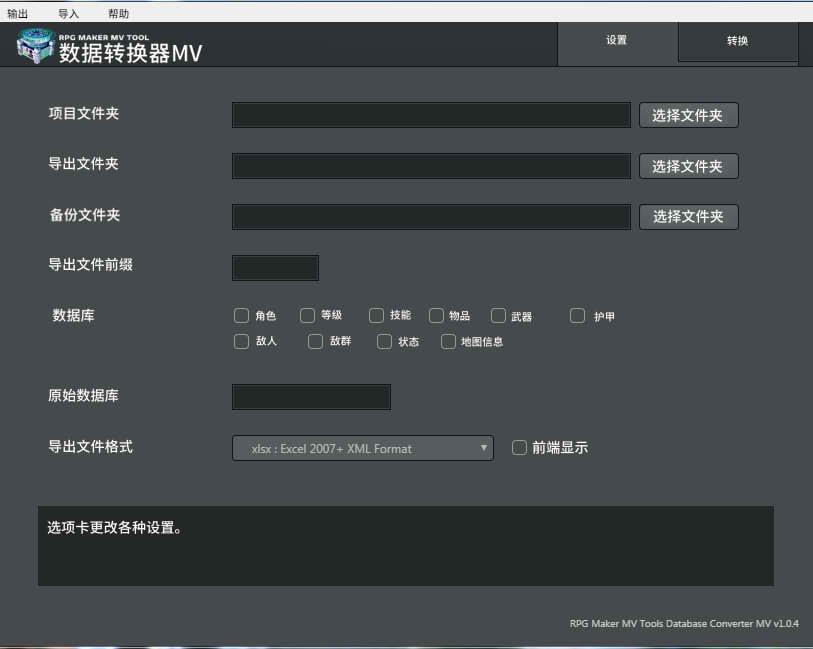This screenshot has height=649, width=813.
Task: Click the 原始数据库 label
Action: point(83,396)
